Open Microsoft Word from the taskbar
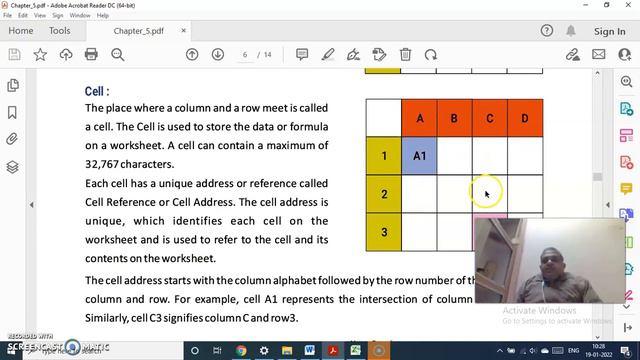The width and height of the screenshot is (640, 360). 309,351
